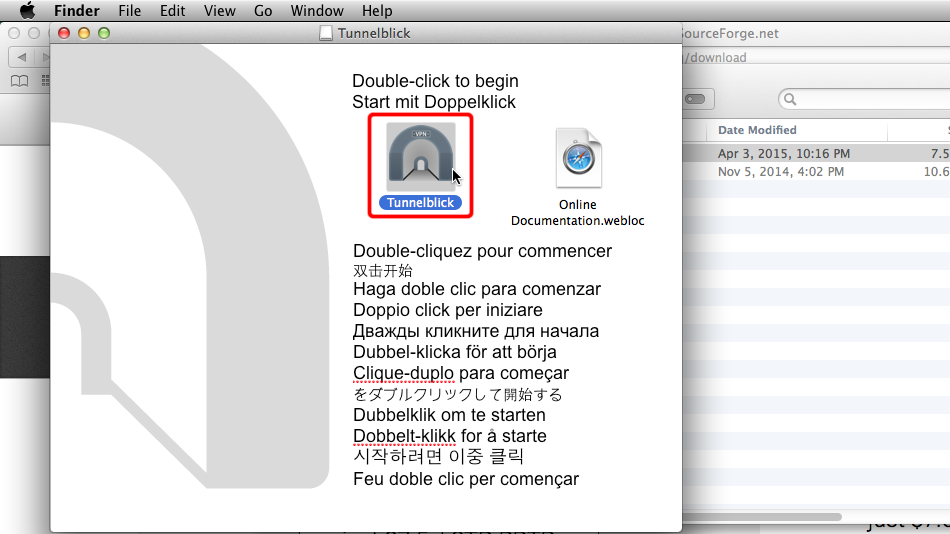Sort by the Date Modified column header
950x534 pixels.
pyautogui.click(x=757, y=130)
